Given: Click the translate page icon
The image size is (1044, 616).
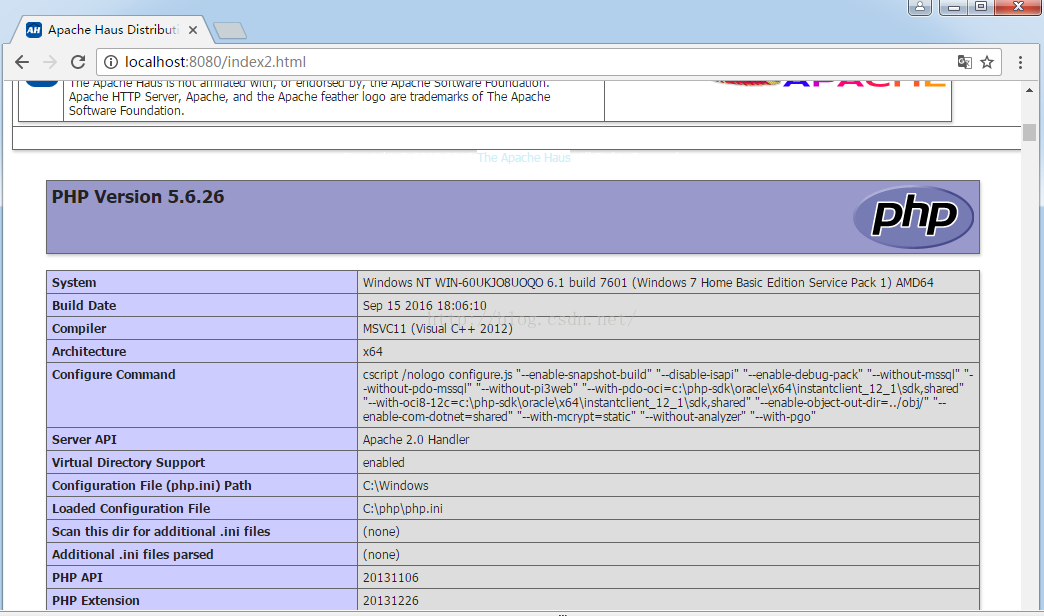Looking at the screenshot, I should point(964,62).
